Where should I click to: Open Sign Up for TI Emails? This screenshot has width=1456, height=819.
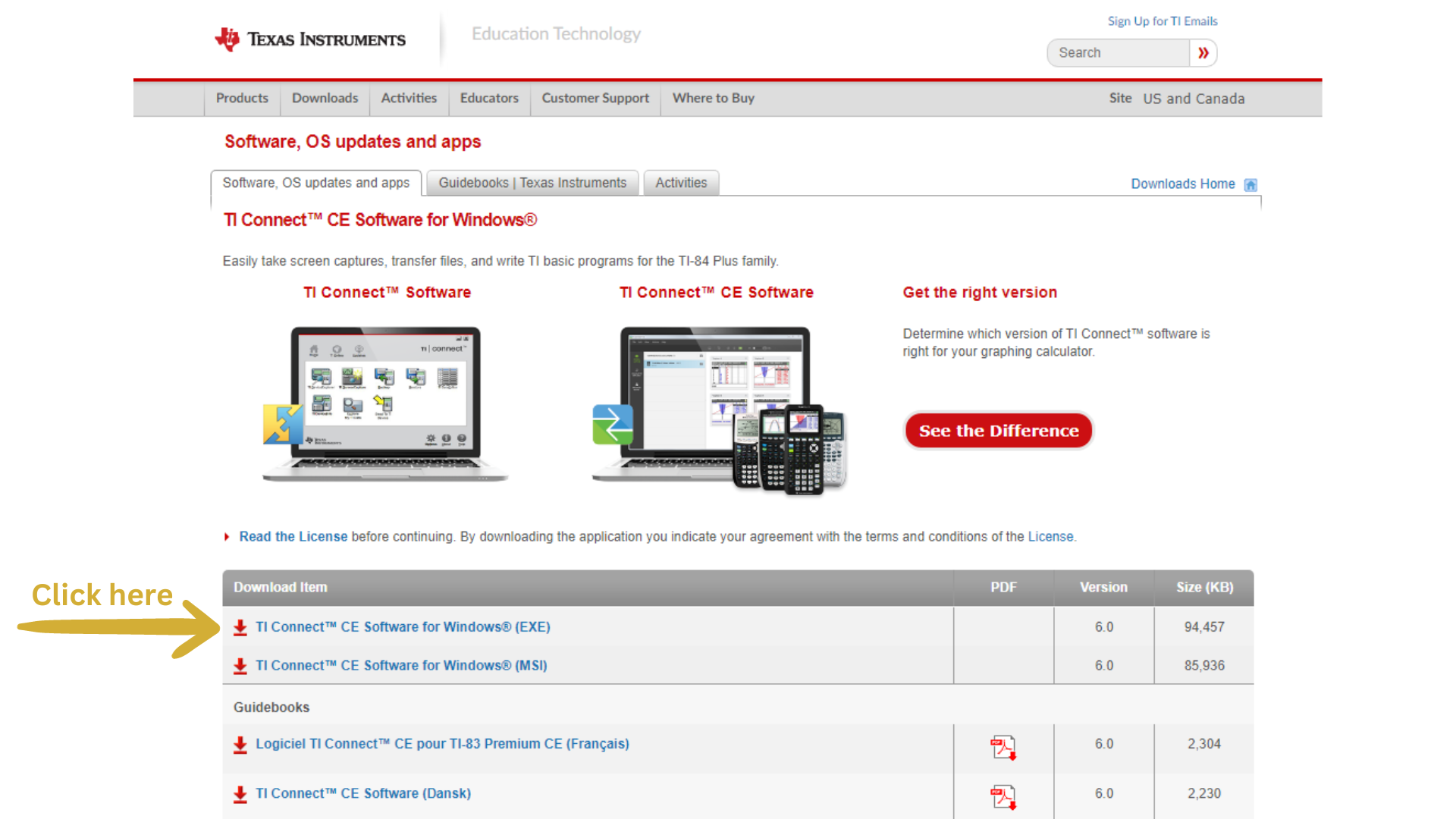coord(1162,20)
